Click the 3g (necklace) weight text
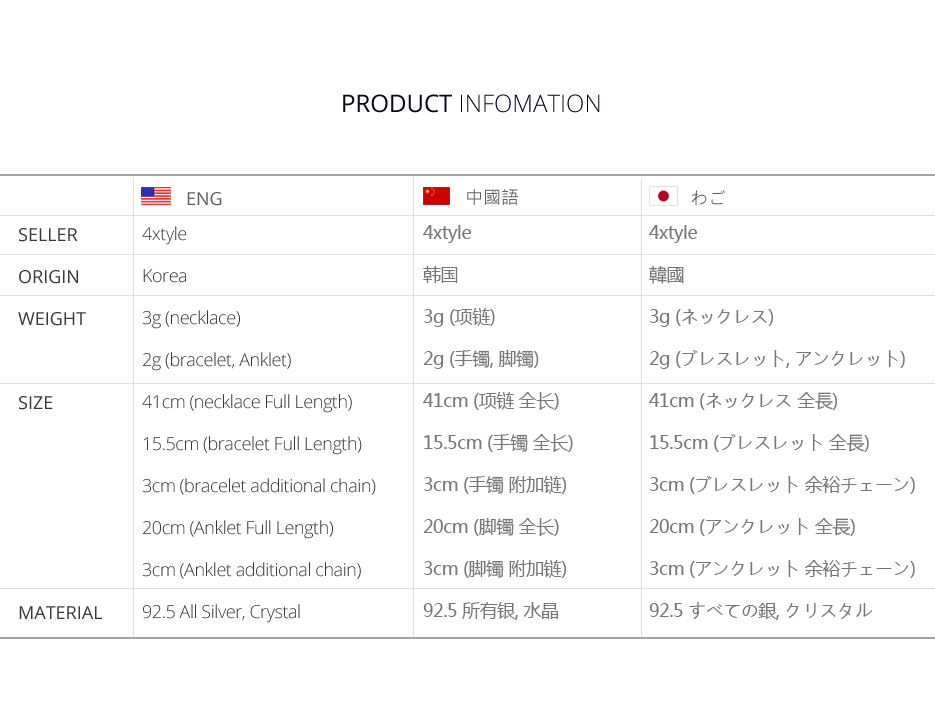Screen dimensions: 935x715 [x=191, y=318]
